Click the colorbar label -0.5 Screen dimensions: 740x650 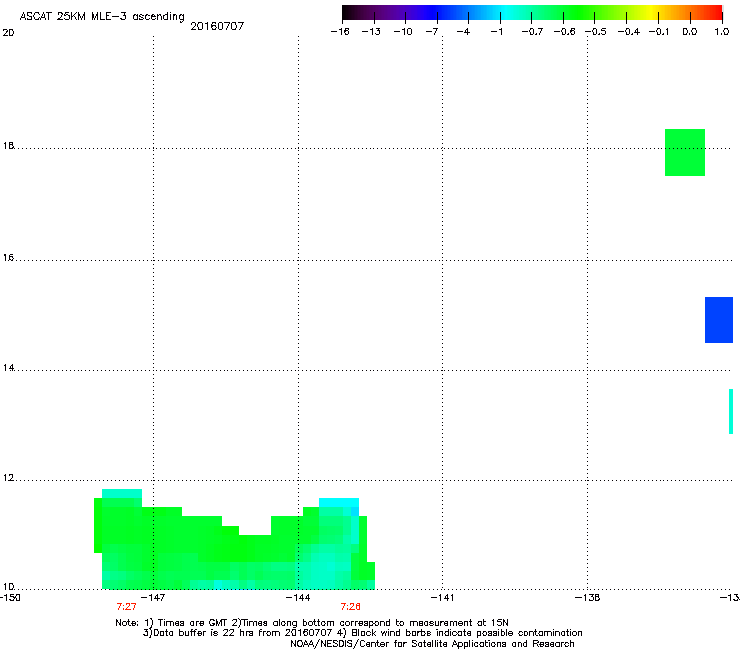596,32
